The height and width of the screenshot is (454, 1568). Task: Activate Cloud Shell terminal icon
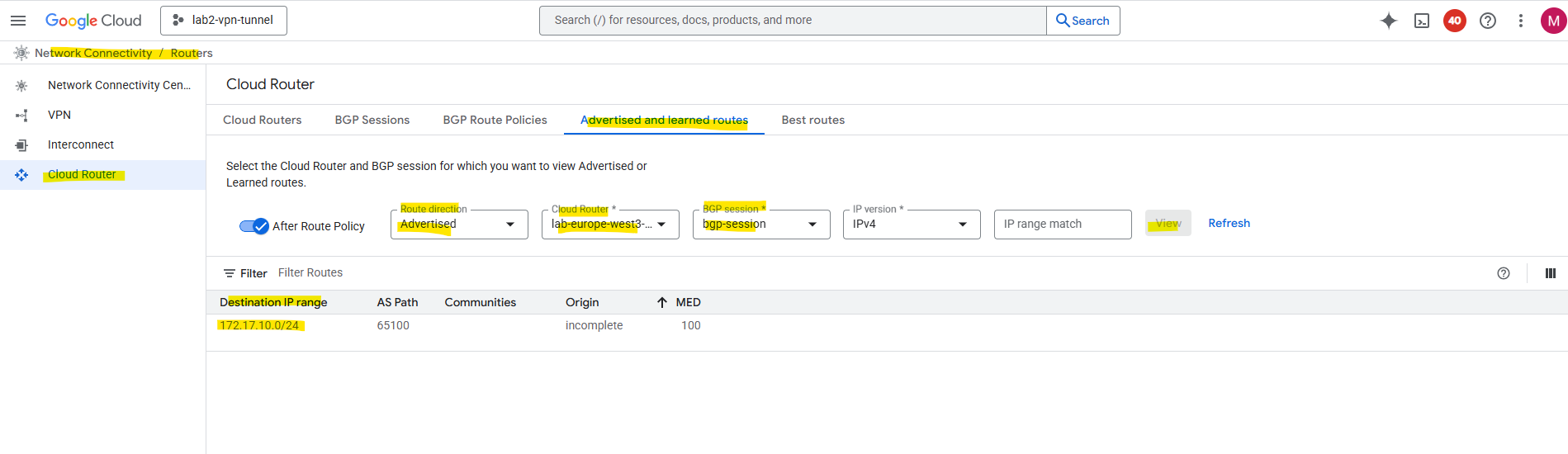pyautogui.click(x=1421, y=21)
